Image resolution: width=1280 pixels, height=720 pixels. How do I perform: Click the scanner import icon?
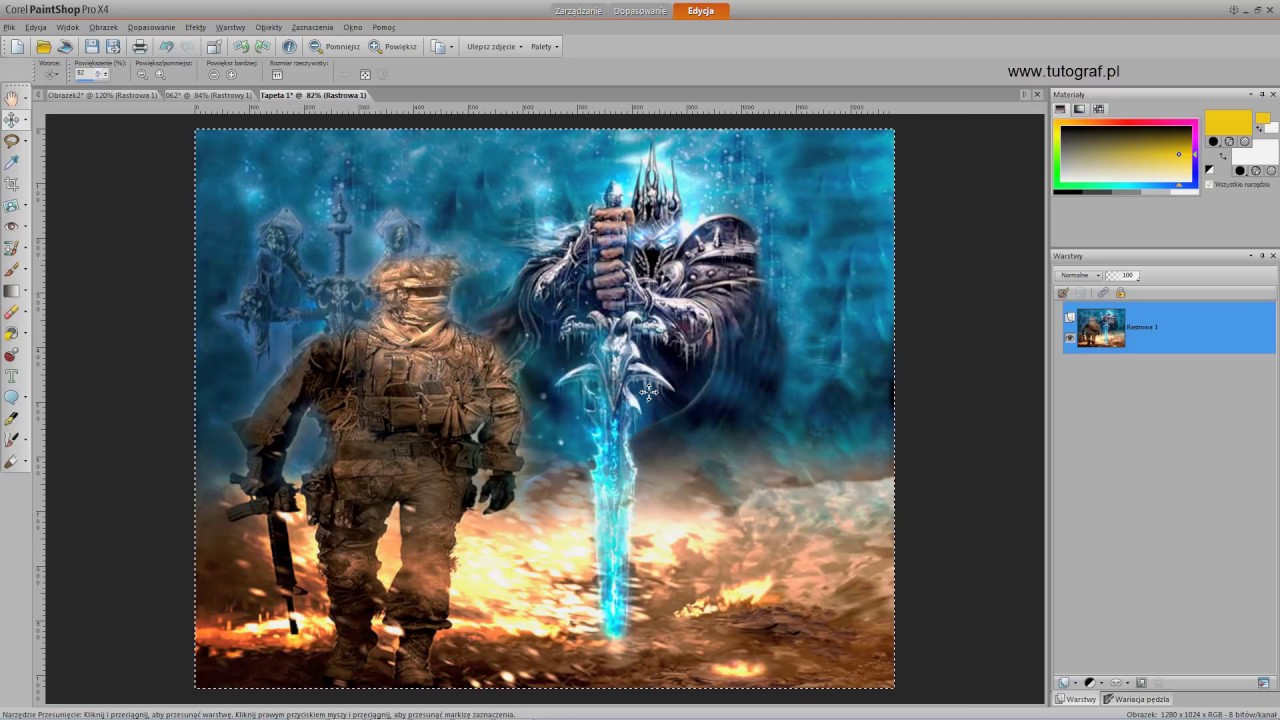point(65,47)
